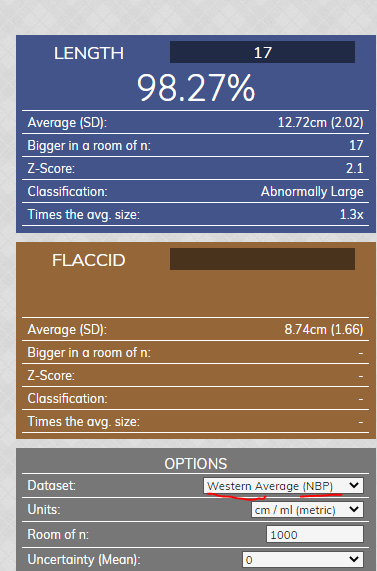Select the 12.72cm (2.02) average value
The width and height of the screenshot is (377, 571).
pos(321,122)
